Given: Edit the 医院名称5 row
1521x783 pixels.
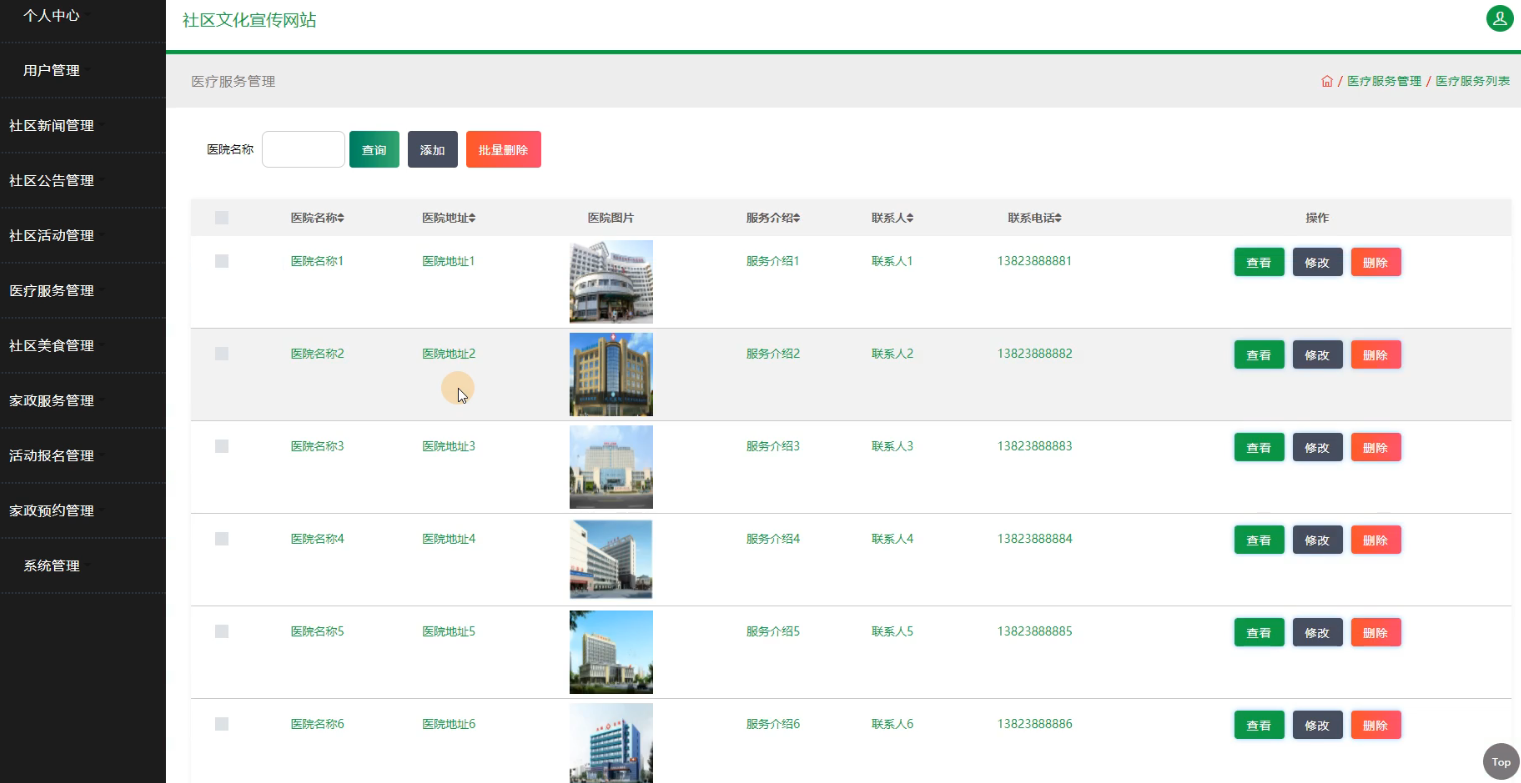Looking at the screenshot, I should 1317,633.
